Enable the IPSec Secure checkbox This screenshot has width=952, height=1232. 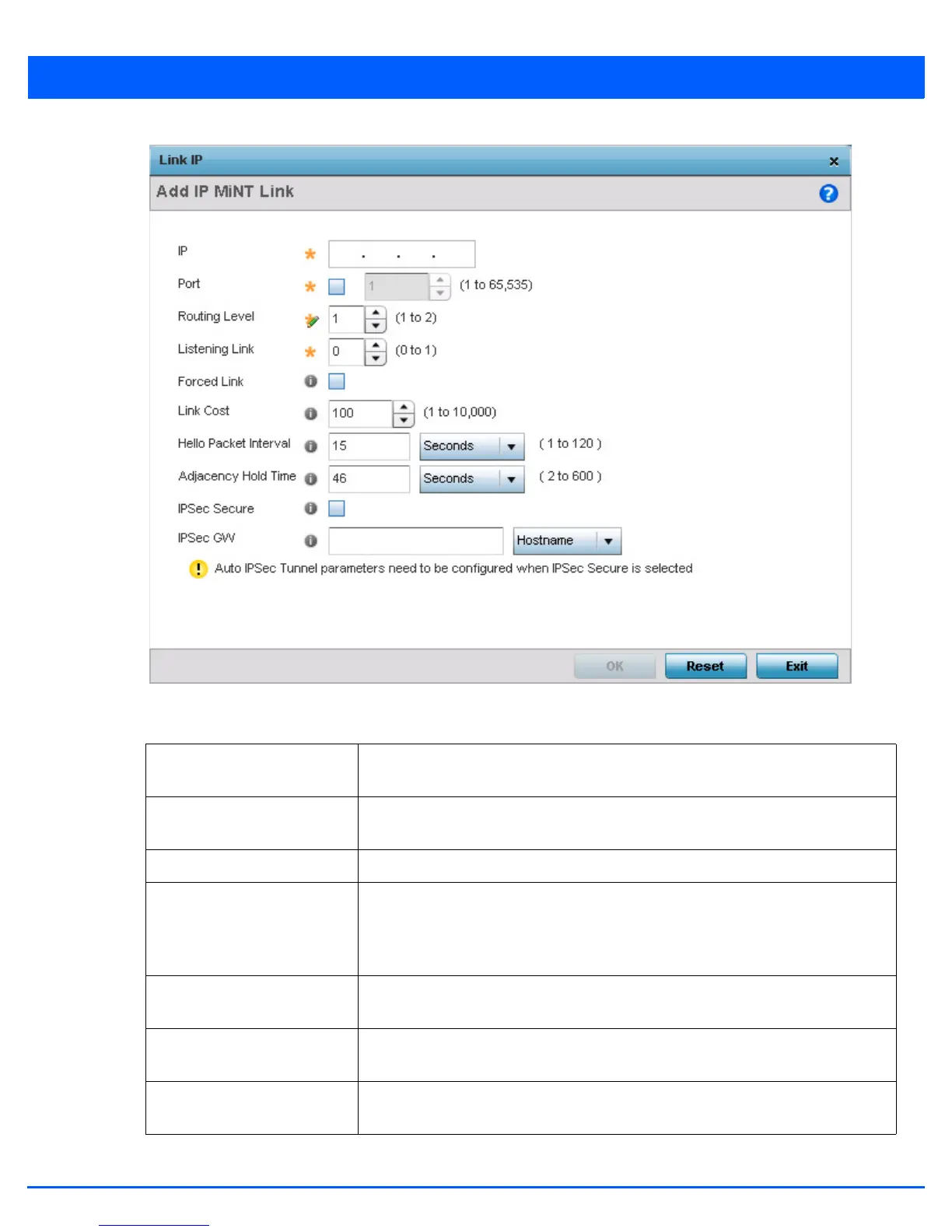pos(337,509)
